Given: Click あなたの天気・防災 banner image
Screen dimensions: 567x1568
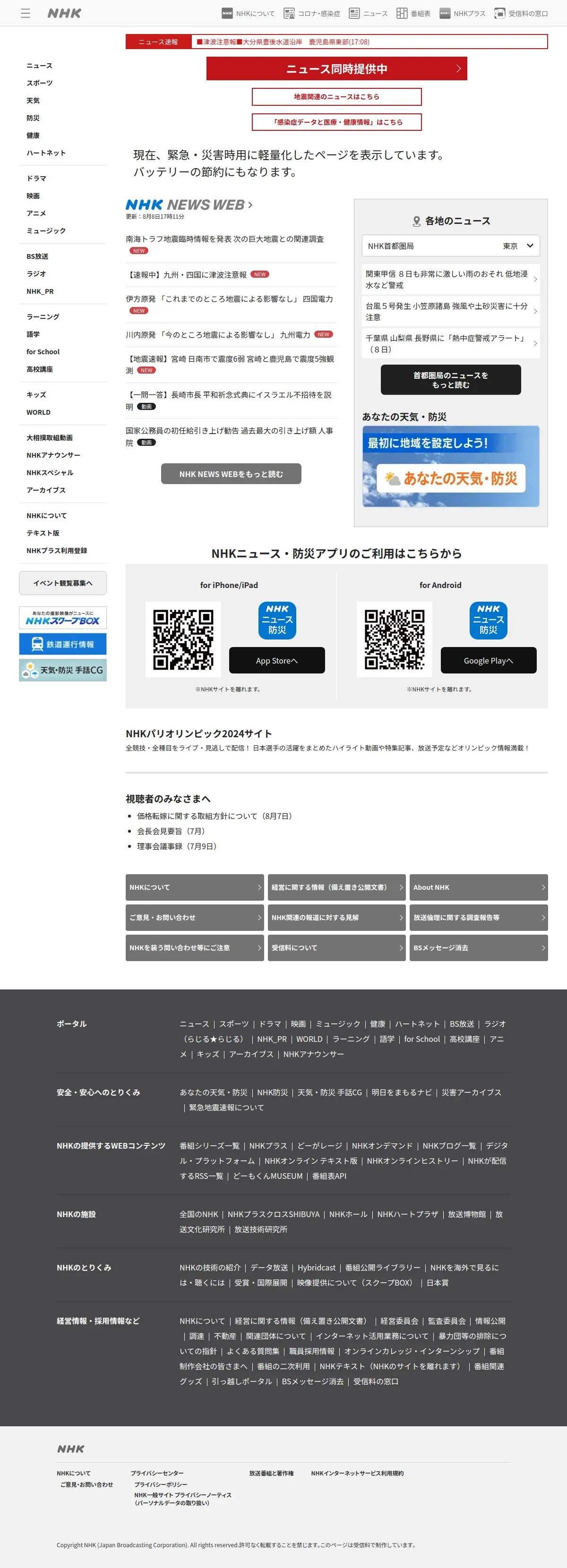Looking at the screenshot, I should pyautogui.click(x=451, y=466).
